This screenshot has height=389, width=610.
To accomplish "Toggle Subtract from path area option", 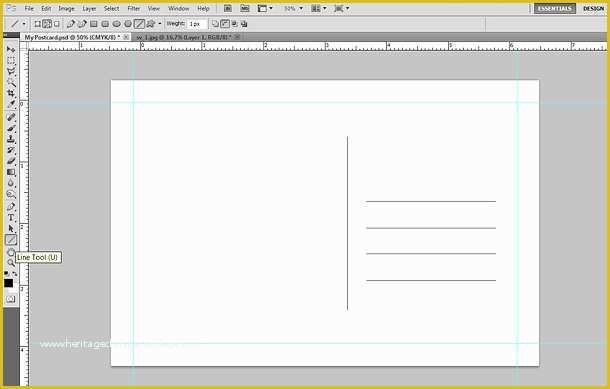I will coord(225,24).
